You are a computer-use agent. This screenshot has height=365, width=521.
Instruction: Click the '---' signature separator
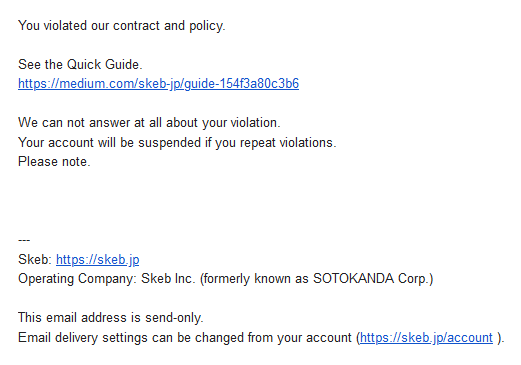coord(24,240)
